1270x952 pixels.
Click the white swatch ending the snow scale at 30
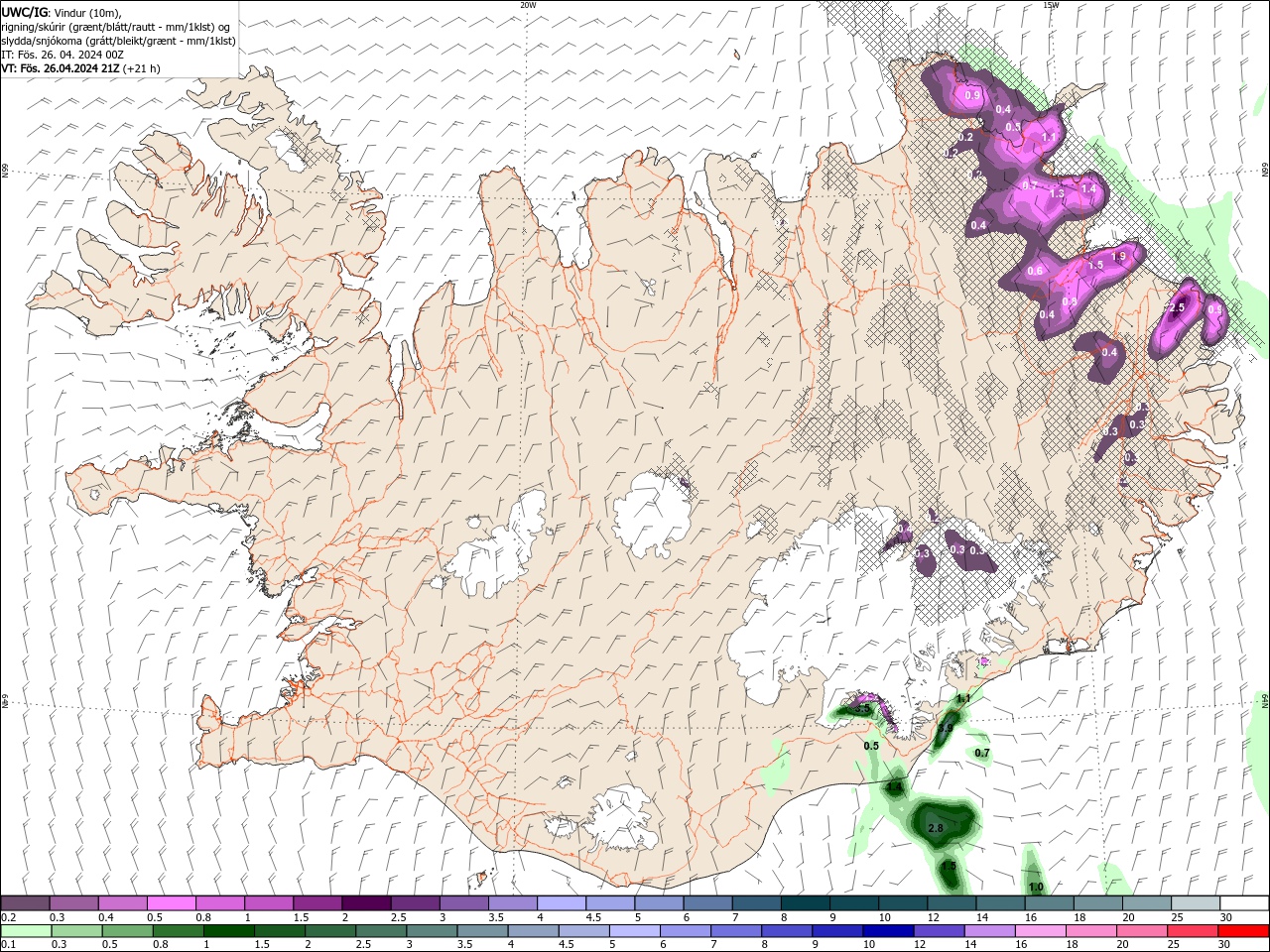(x=1245, y=903)
